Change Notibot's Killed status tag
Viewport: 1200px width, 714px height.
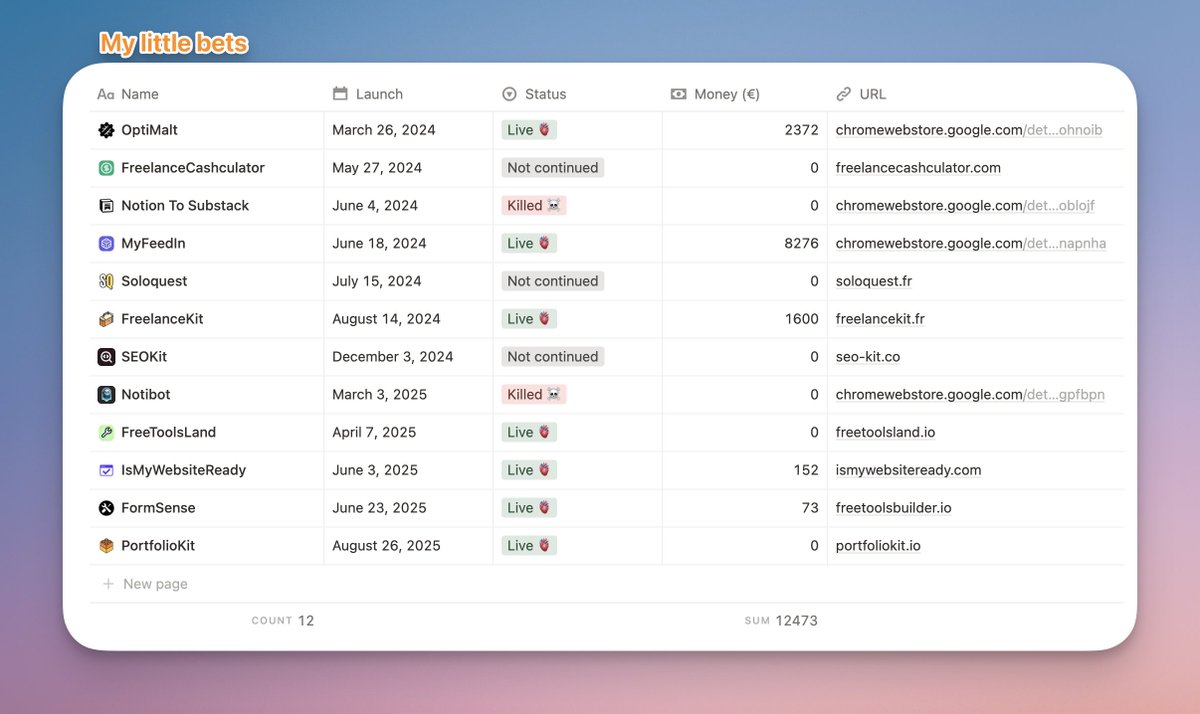534,395
